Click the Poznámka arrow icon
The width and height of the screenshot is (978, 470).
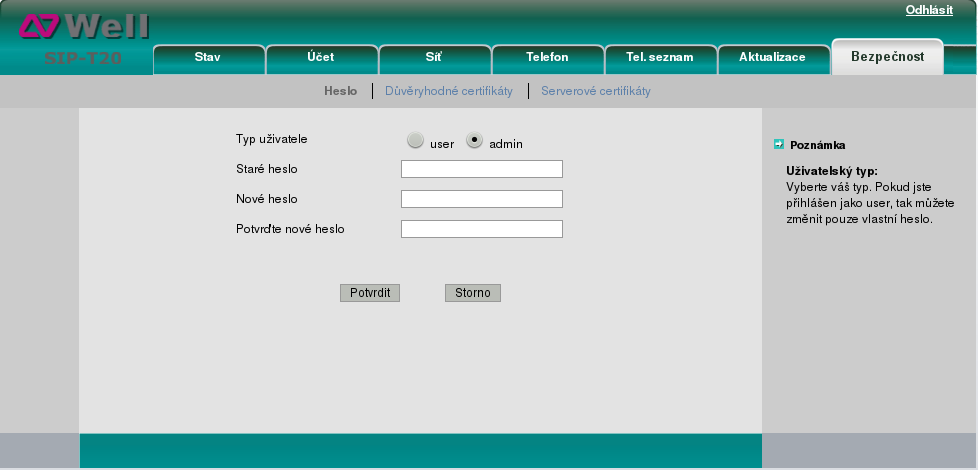pyautogui.click(x=778, y=144)
